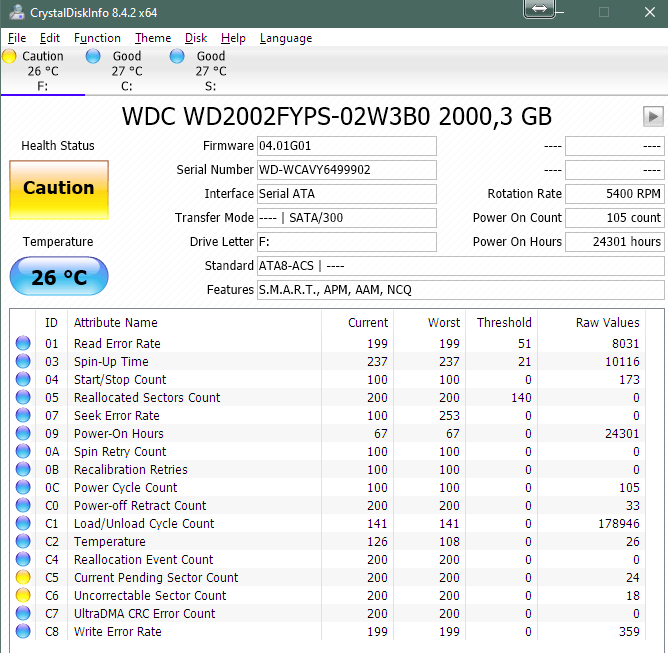Select the Good disk C: status icon
Screen dimensions: 668x653
[x=94, y=57]
